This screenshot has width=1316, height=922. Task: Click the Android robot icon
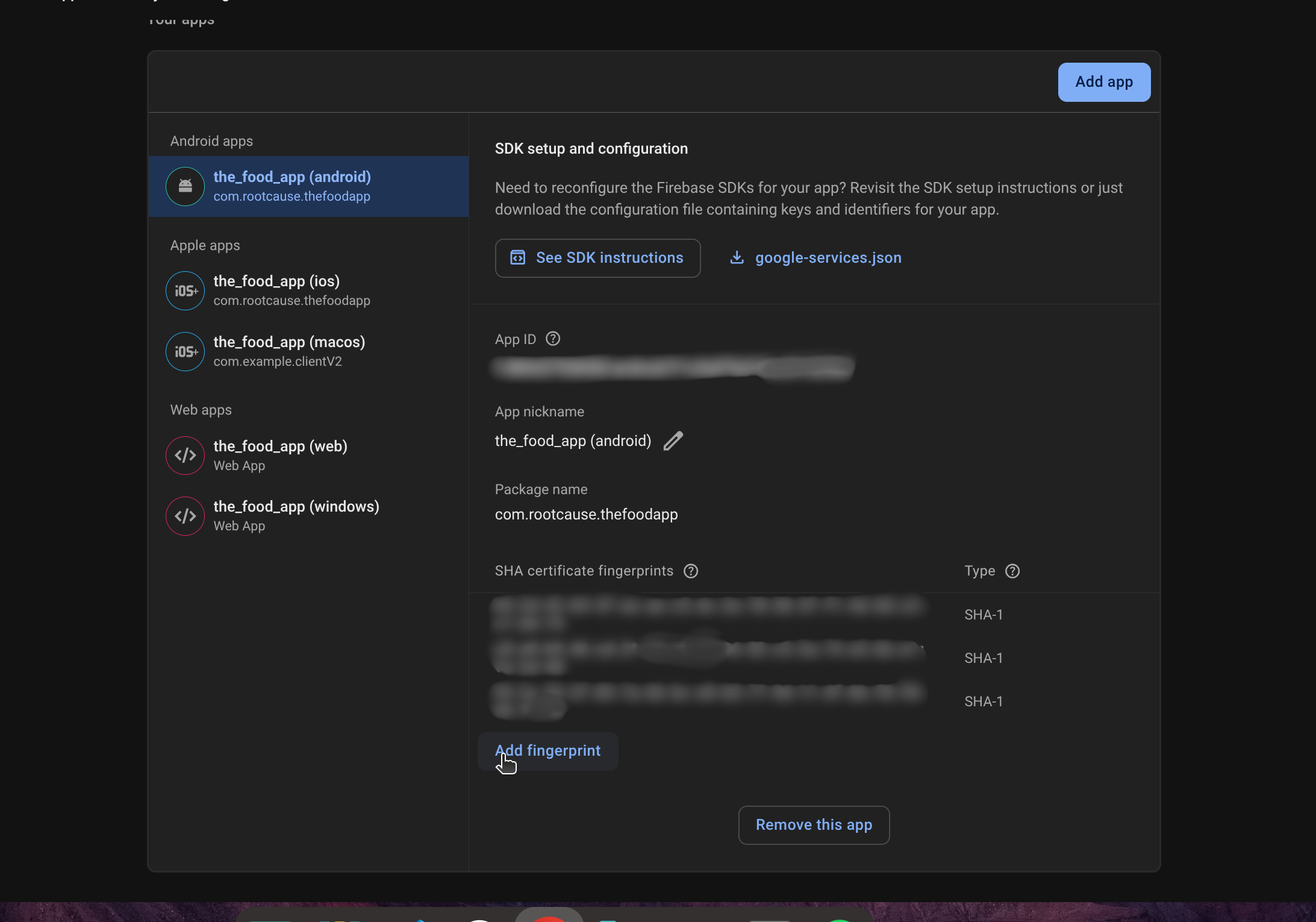click(186, 186)
